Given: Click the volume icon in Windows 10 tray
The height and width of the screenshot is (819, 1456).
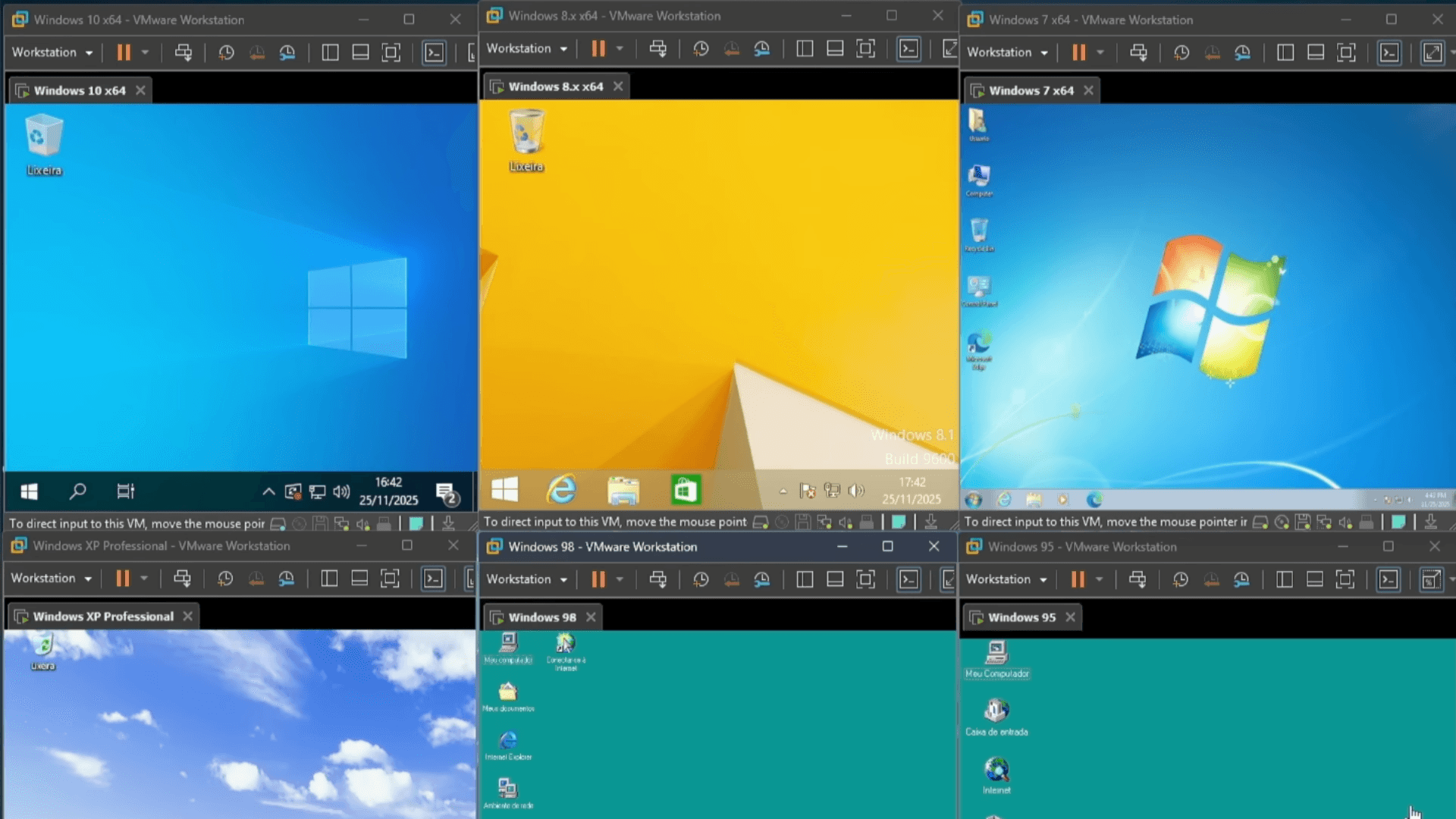Looking at the screenshot, I should coord(341,491).
